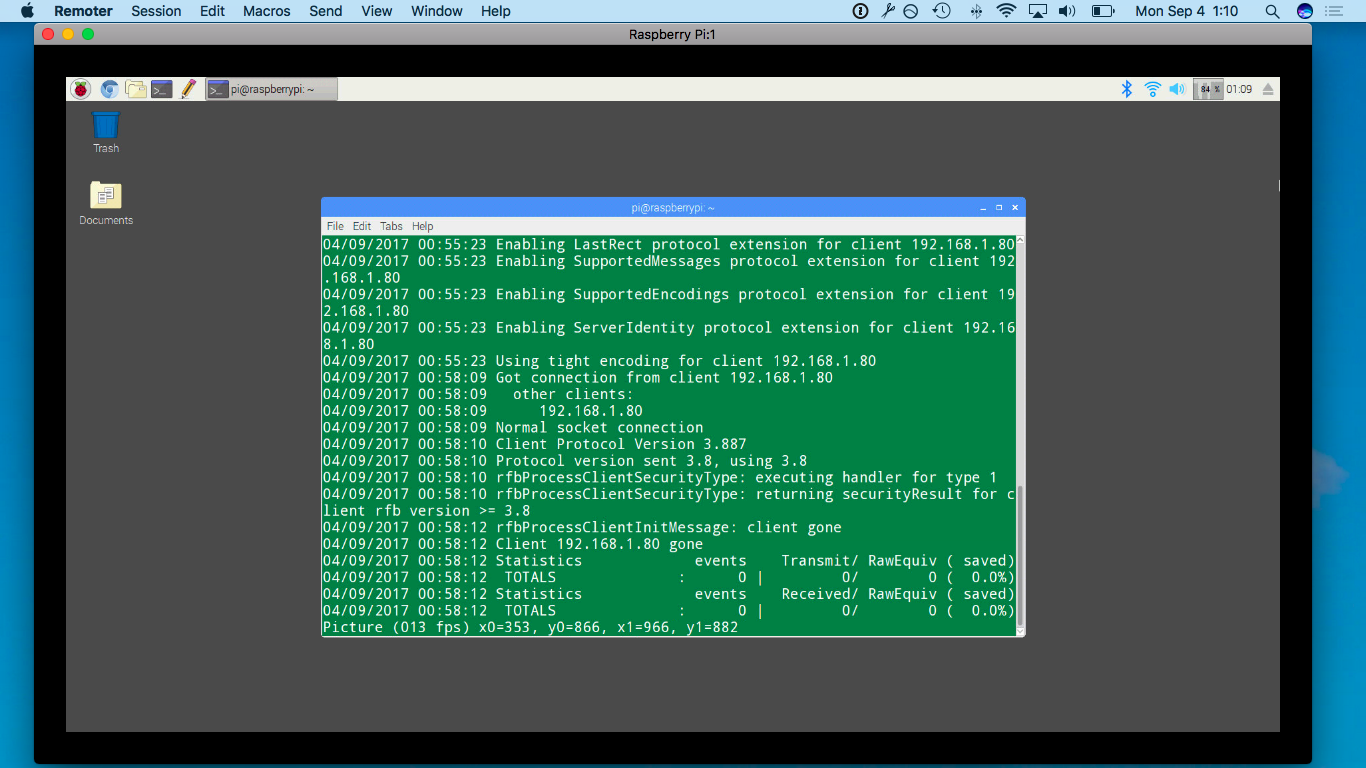The width and height of the screenshot is (1366, 768).
Task: Click the 'Client 192.168.1.80 gone' log line
Action: tap(513, 544)
